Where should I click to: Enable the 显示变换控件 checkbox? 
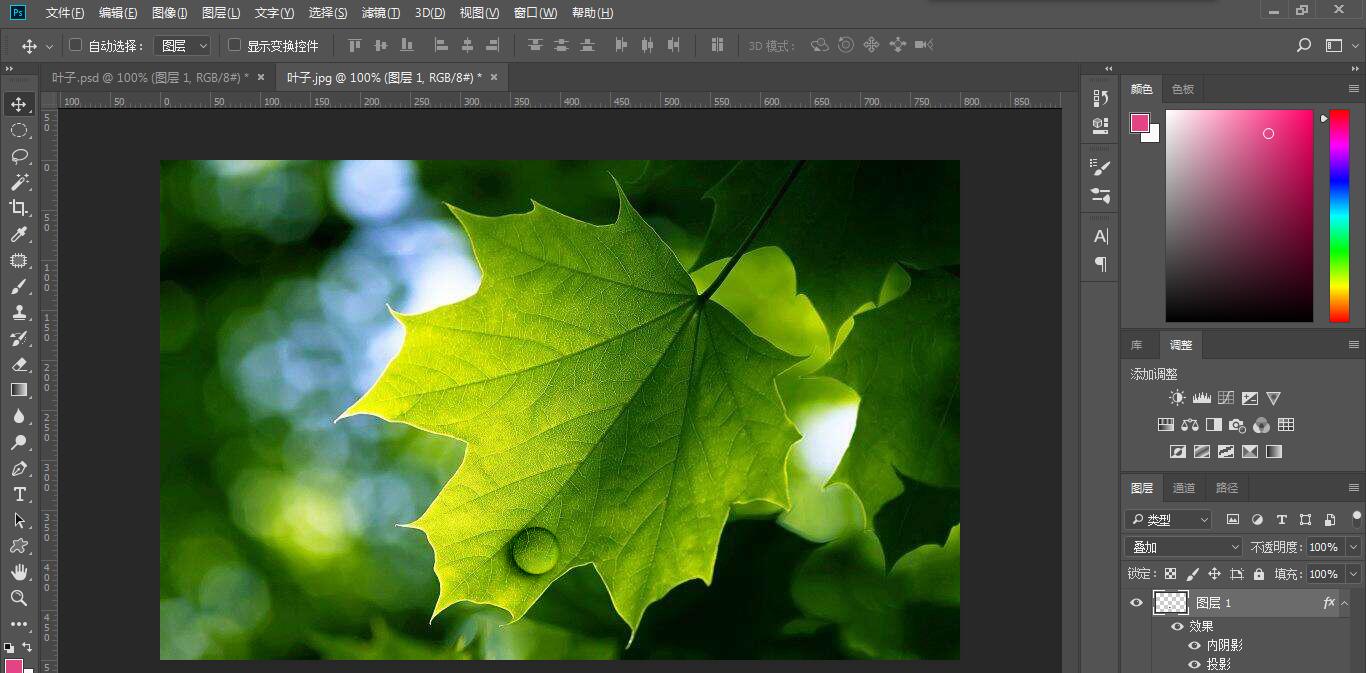(235, 45)
